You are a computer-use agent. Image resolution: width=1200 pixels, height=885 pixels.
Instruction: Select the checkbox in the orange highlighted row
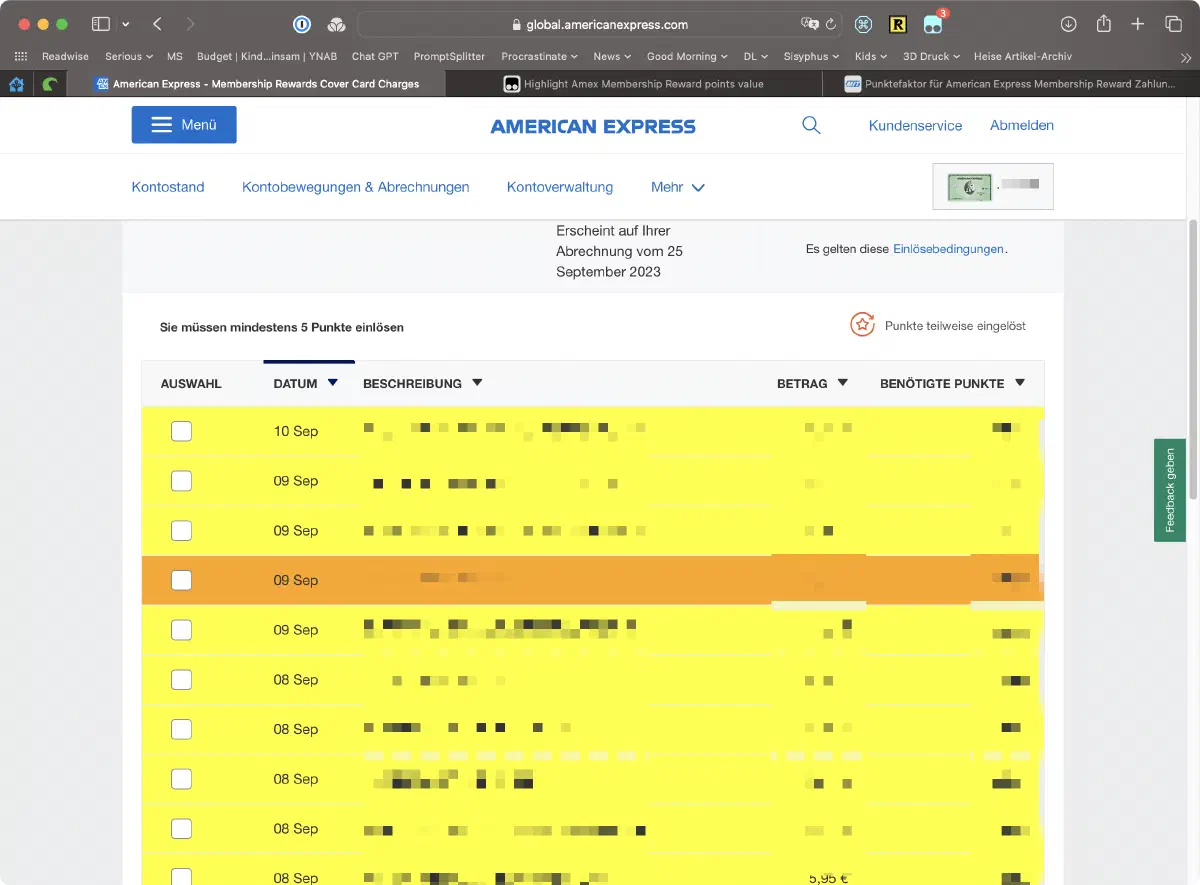[x=181, y=580]
